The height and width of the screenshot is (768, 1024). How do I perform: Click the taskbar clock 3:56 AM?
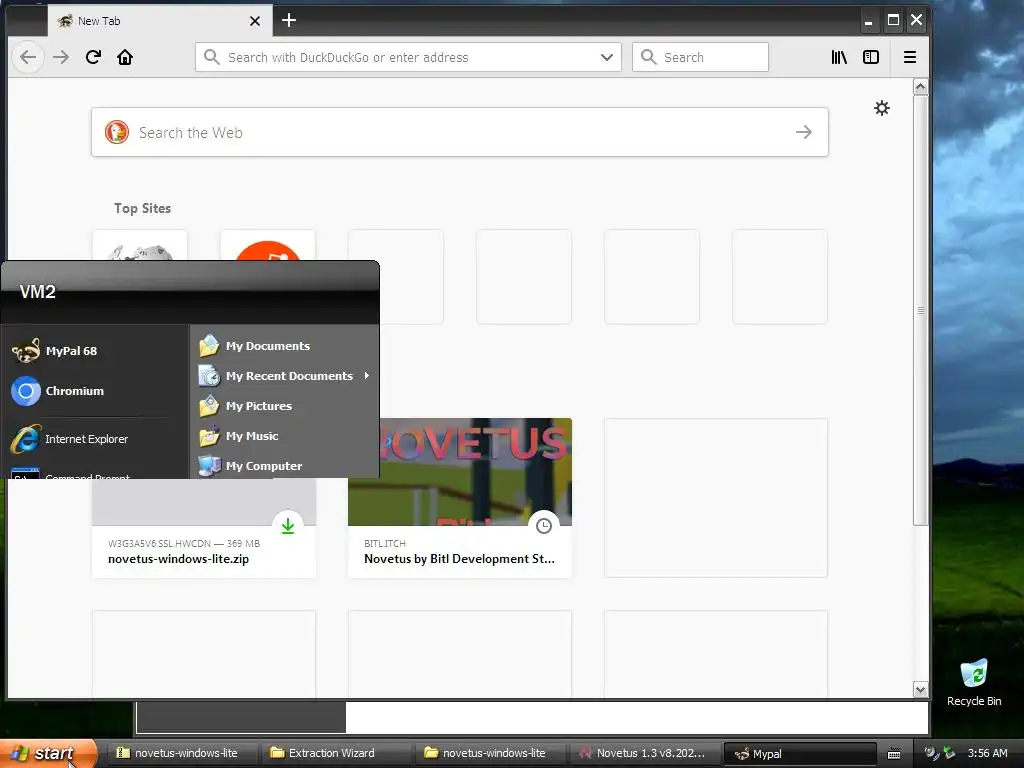[987, 753]
